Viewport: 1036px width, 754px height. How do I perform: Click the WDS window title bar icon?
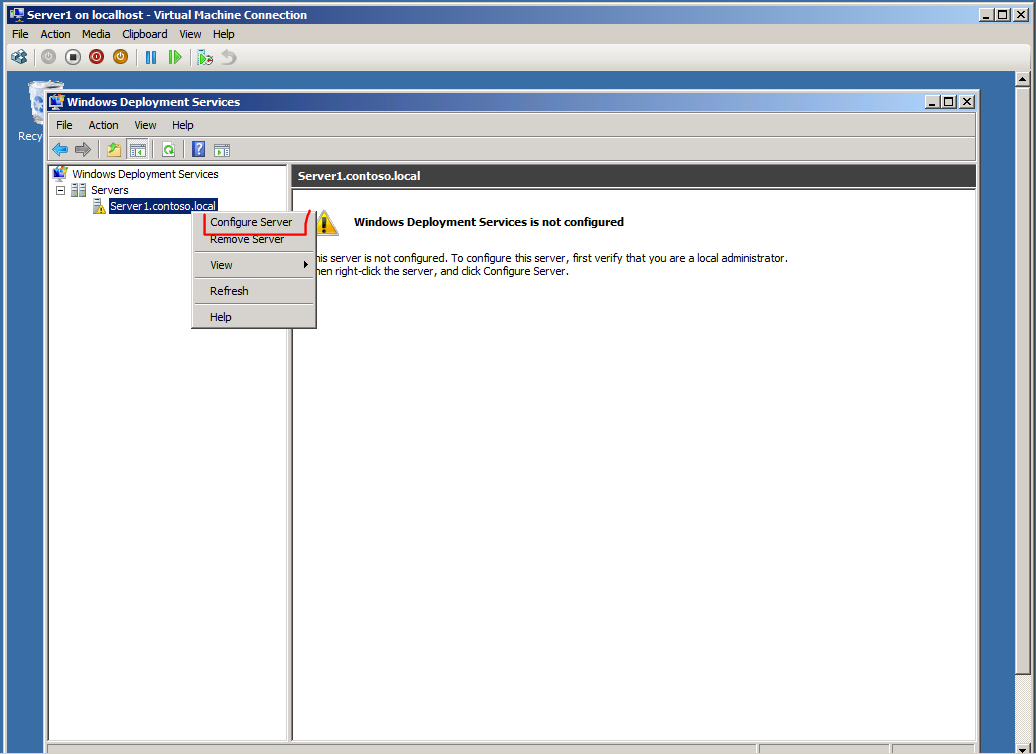(57, 102)
